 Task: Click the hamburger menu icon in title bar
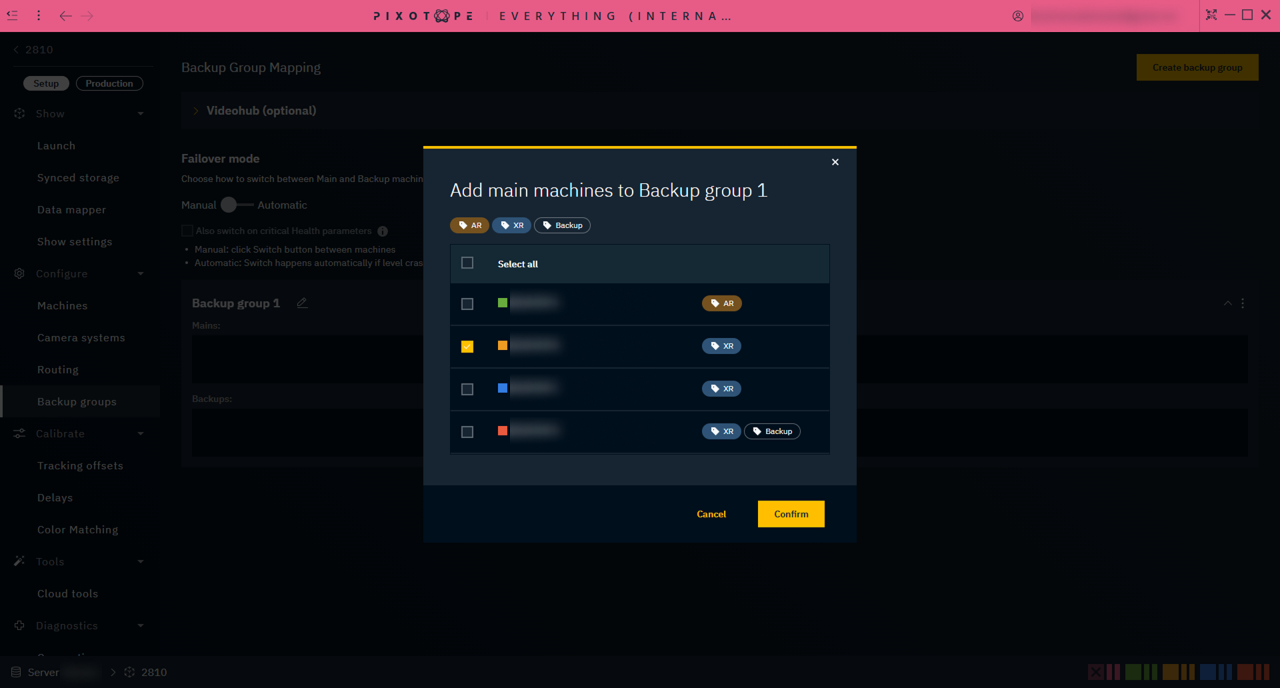(x=12, y=15)
